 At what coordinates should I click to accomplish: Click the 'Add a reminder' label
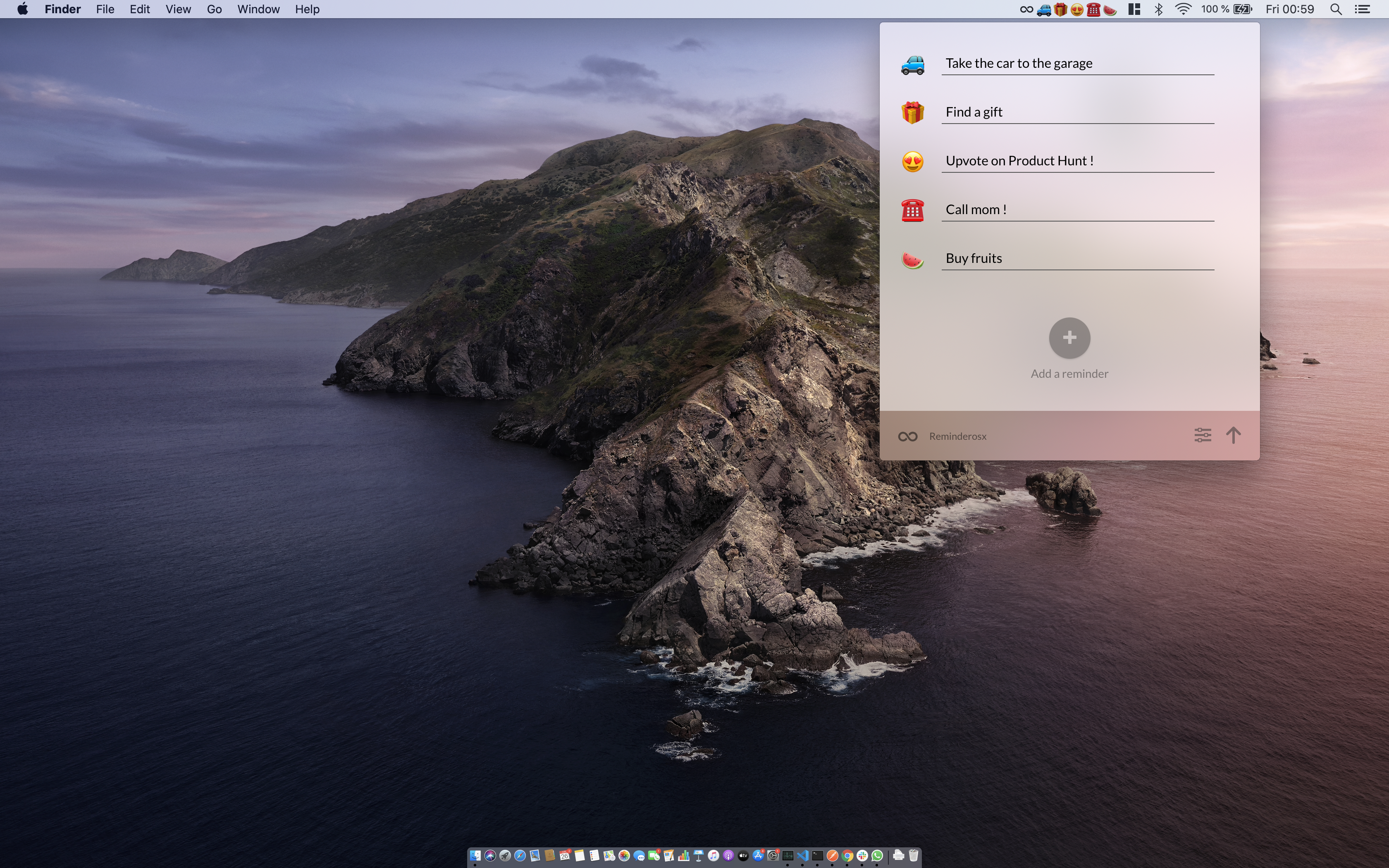click(x=1069, y=373)
